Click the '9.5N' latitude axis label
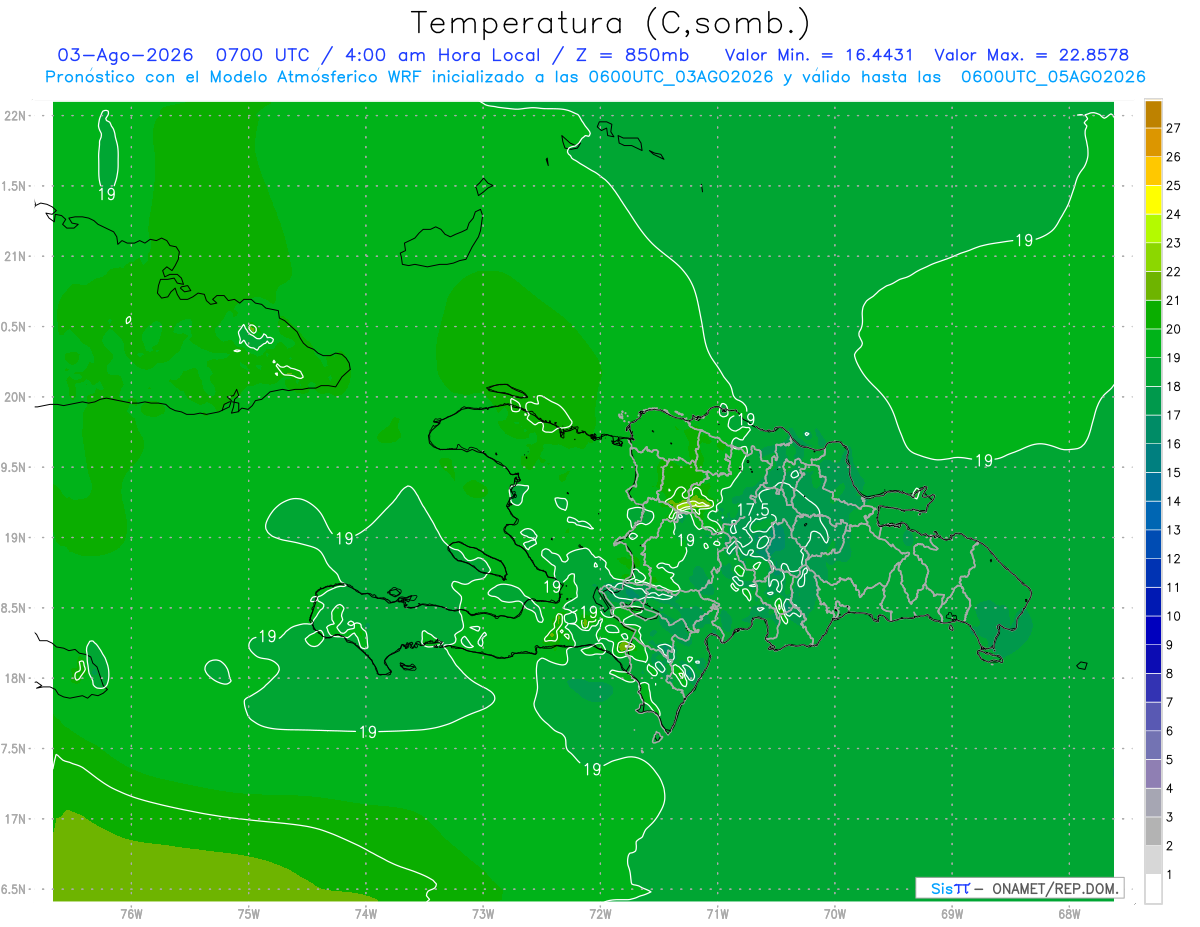This screenshot has height=927, width=1200. [x=14, y=467]
